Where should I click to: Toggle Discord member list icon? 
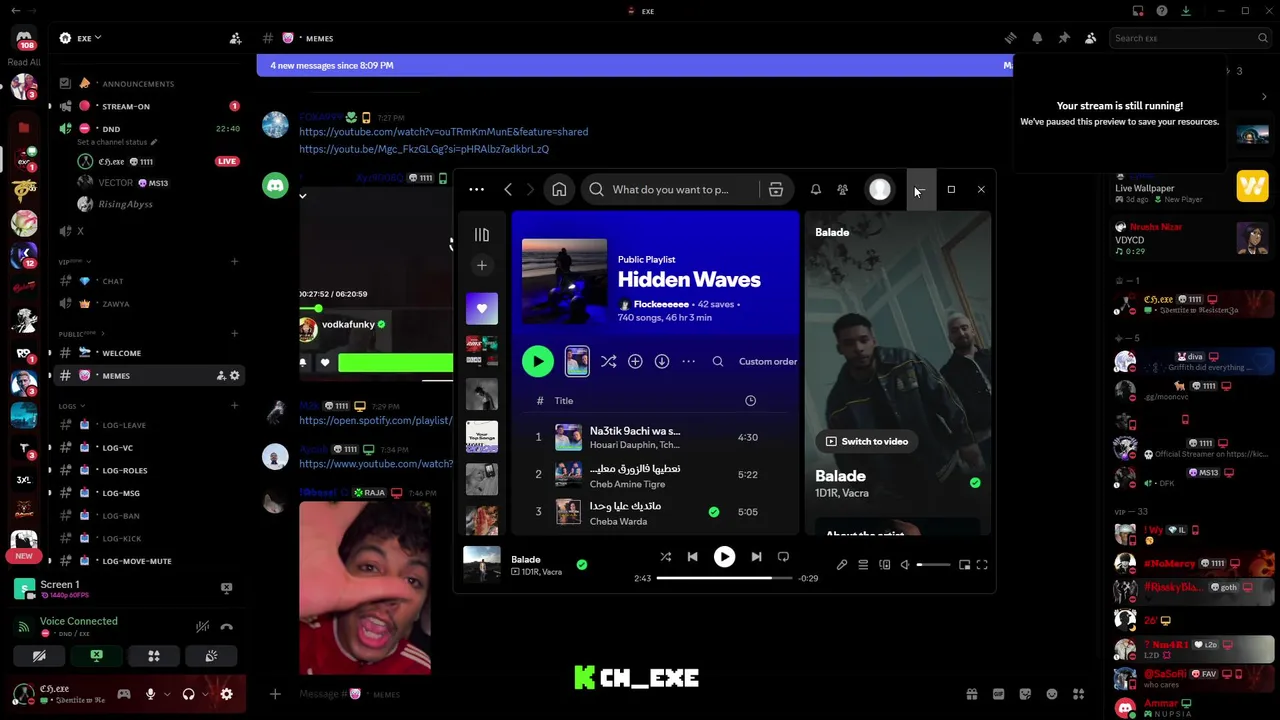click(1091, 38)
